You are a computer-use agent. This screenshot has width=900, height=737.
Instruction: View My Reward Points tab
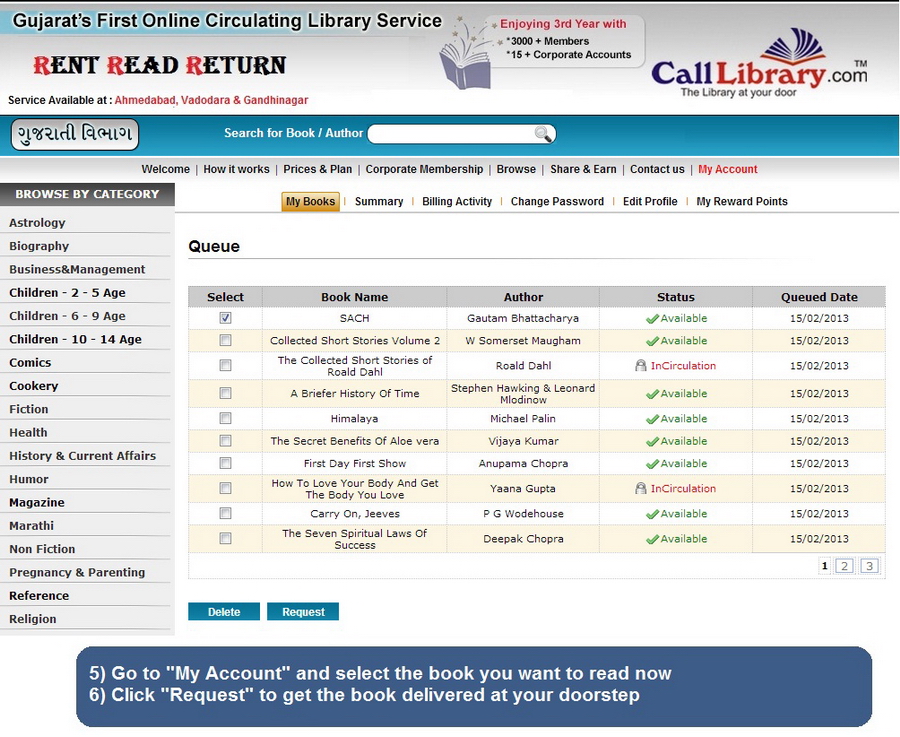(742, 201)
